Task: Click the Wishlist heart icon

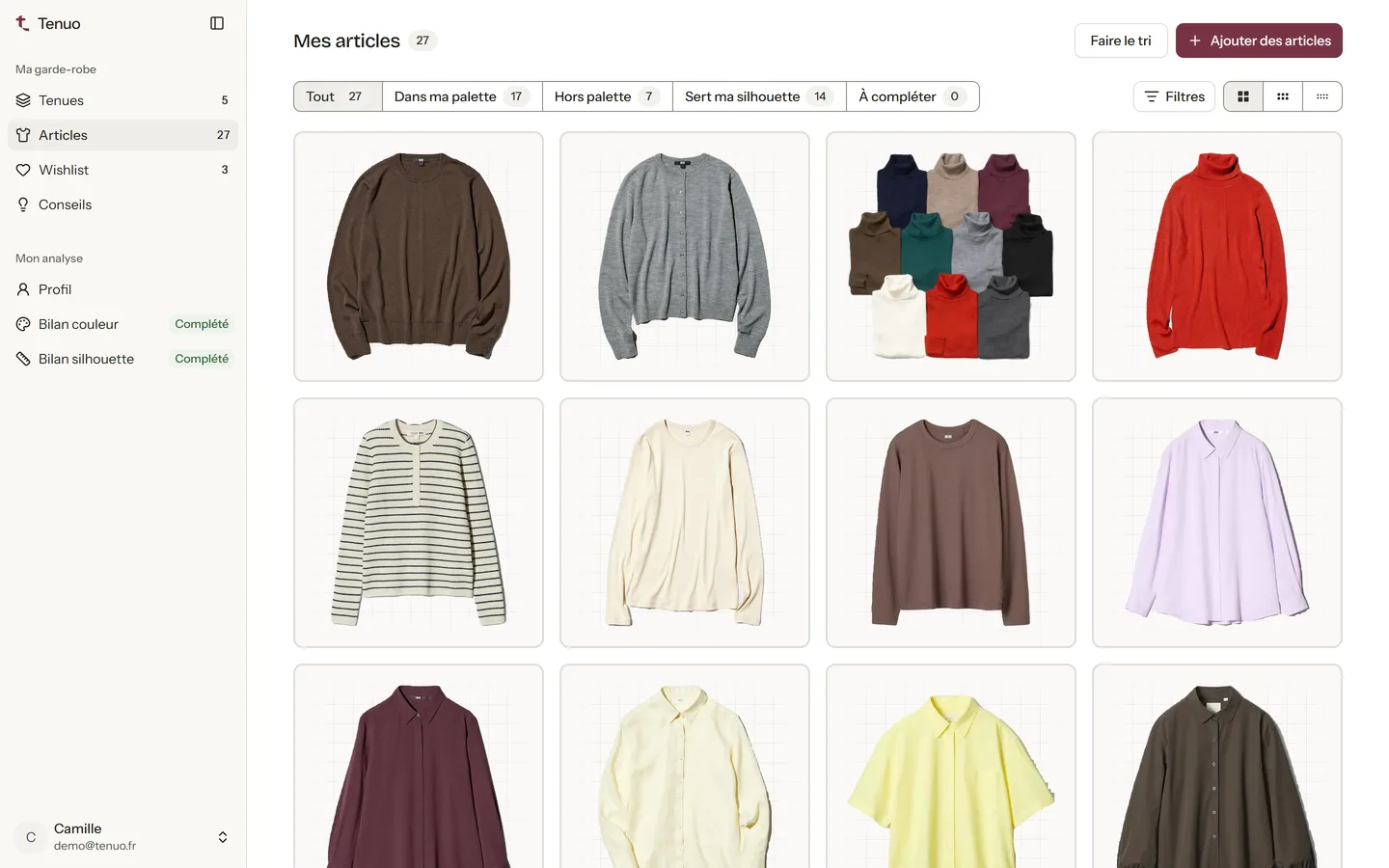Action: point(23,170)
